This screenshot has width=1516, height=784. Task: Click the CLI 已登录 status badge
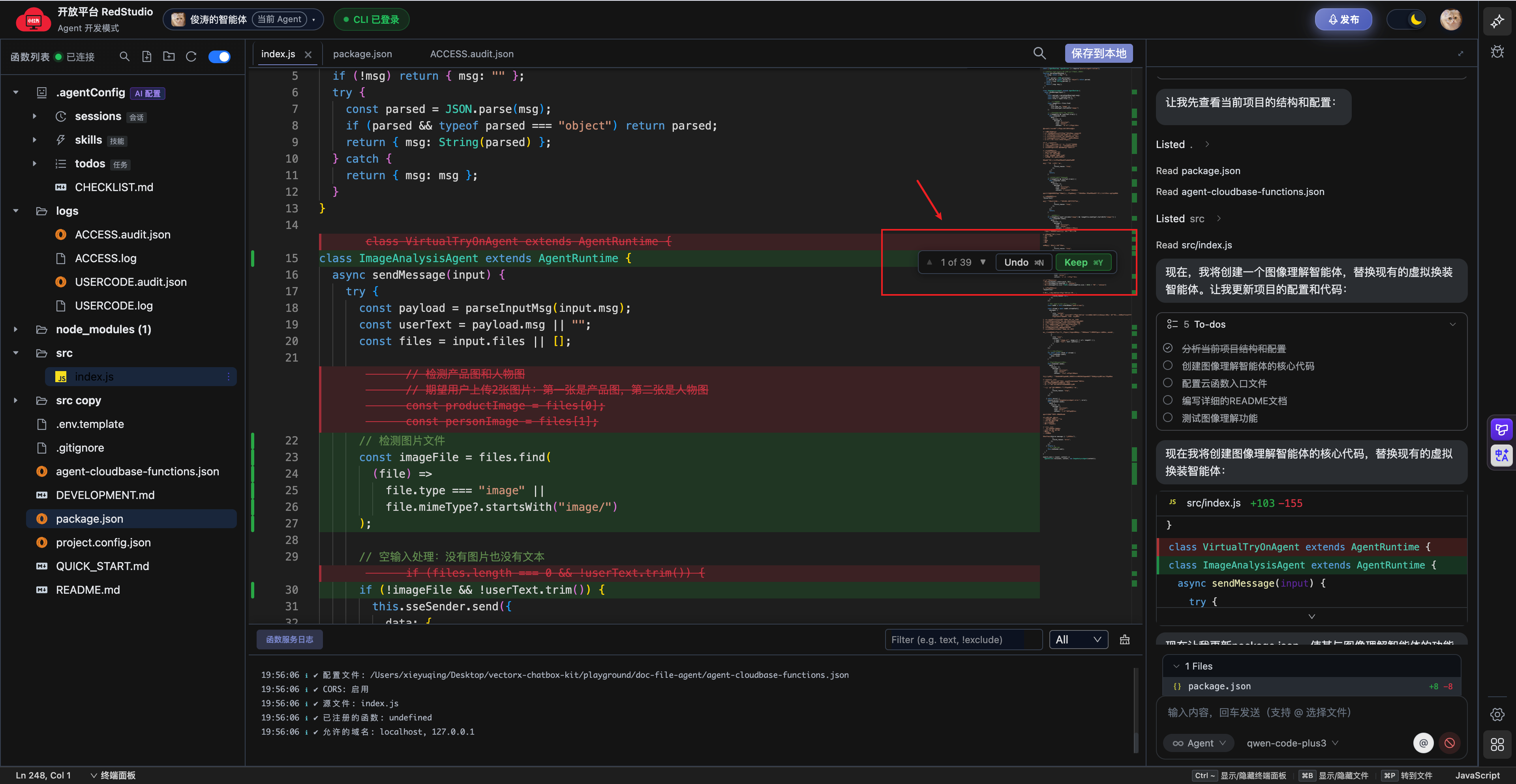coord(371,19)
